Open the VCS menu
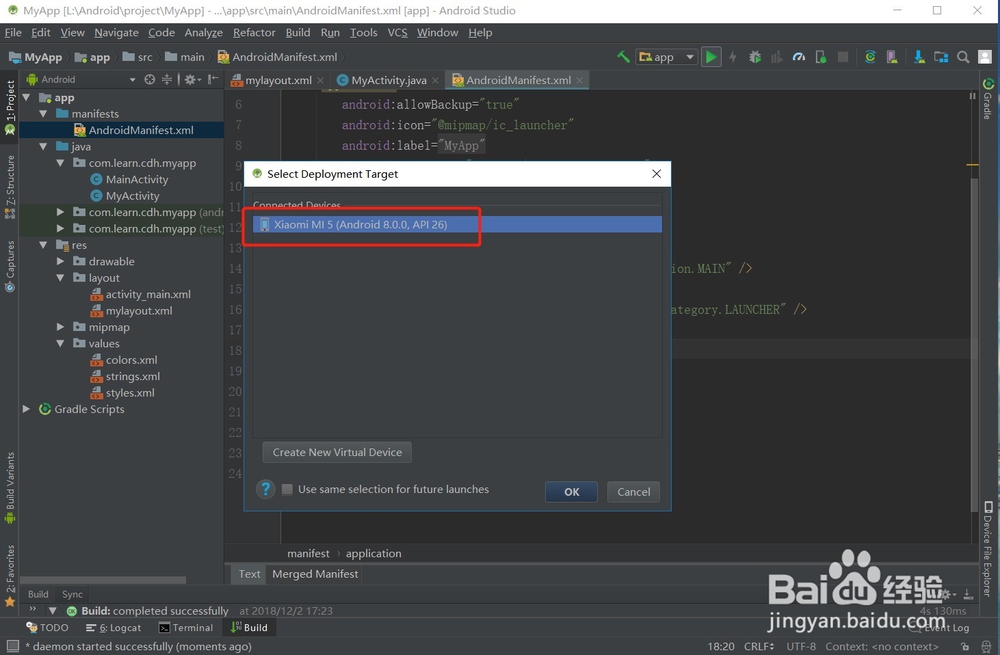1000x655 pixels. pos(397,33)
